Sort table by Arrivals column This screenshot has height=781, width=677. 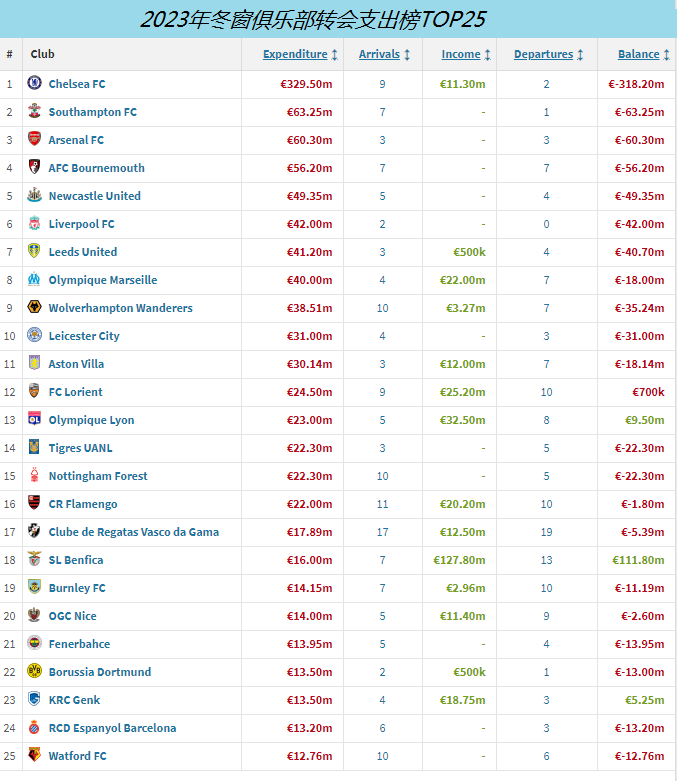(x=379, y=55)
